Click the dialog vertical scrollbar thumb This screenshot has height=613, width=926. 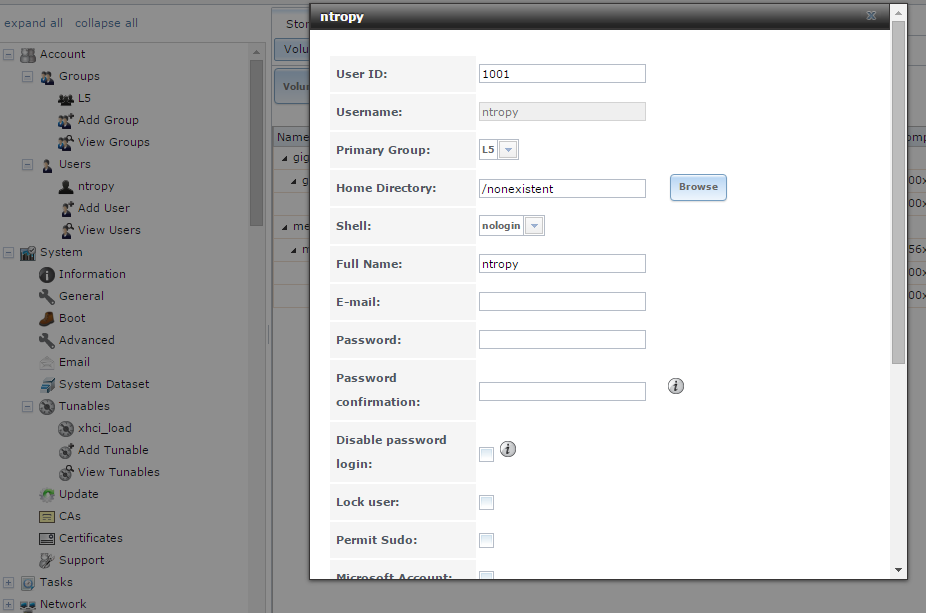pos(898,193)
